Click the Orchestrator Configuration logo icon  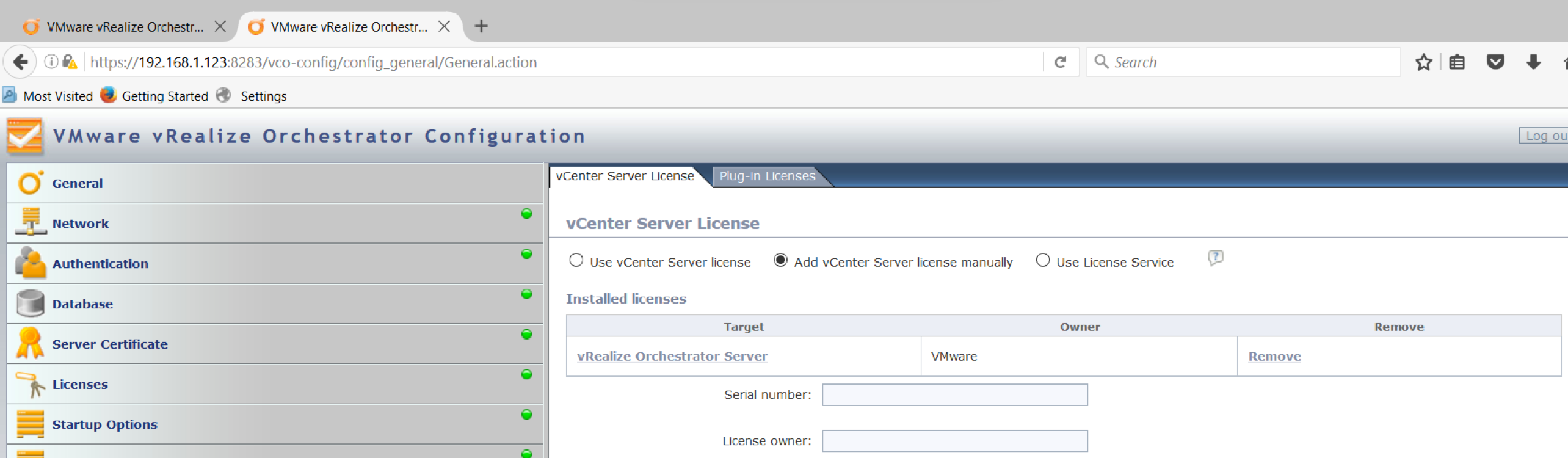25,136
